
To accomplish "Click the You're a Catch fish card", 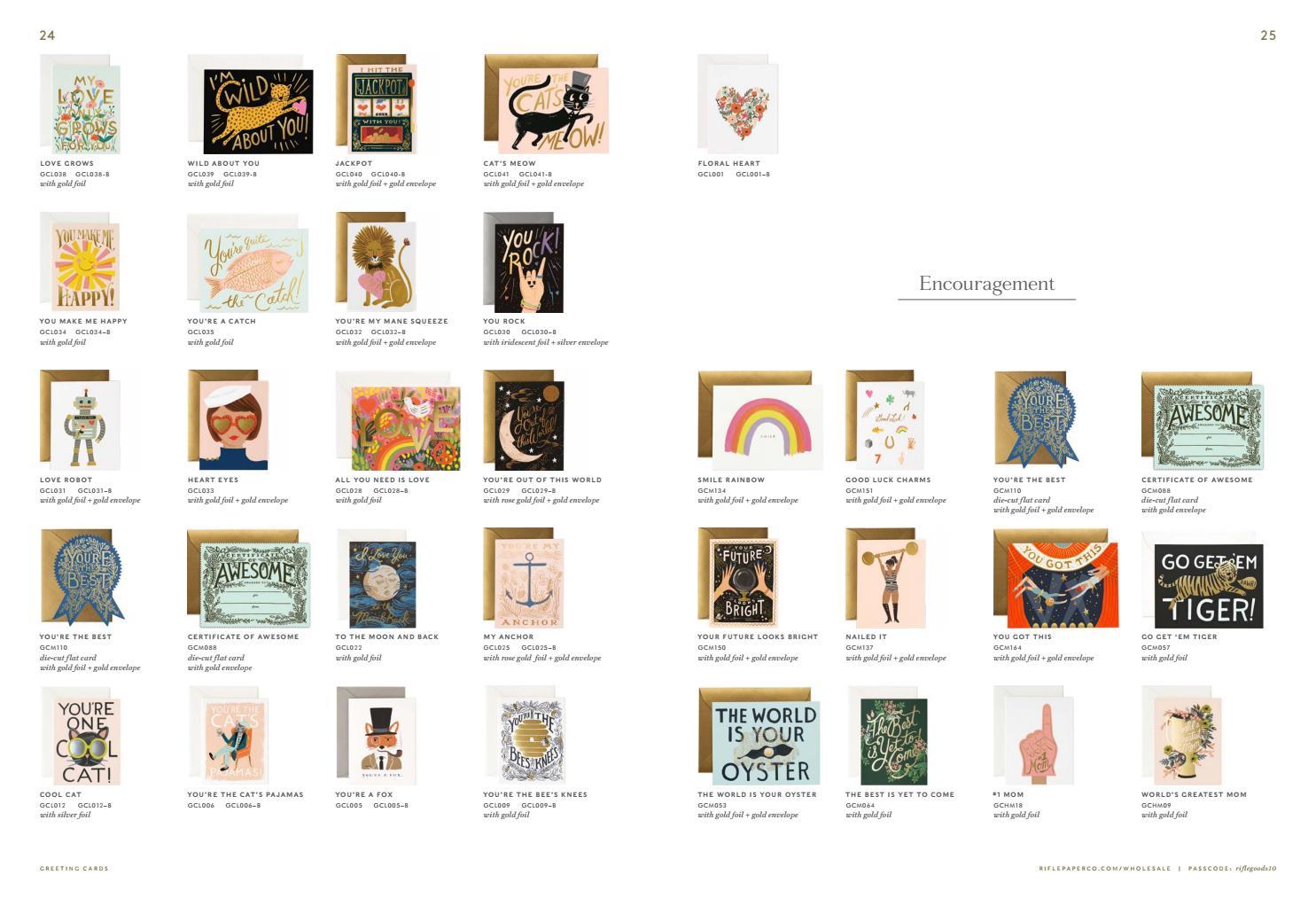I will click(x=248, y=262).
